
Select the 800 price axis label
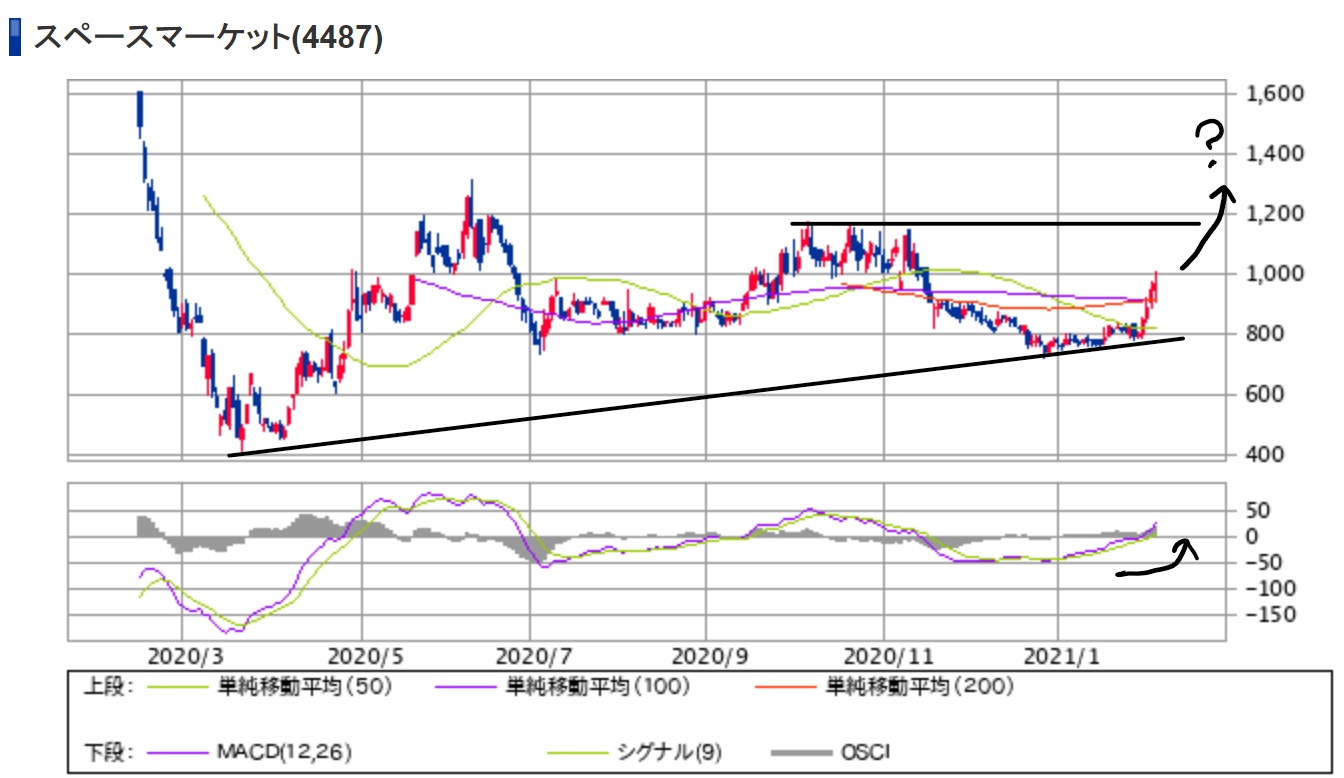click(1262, 334)
